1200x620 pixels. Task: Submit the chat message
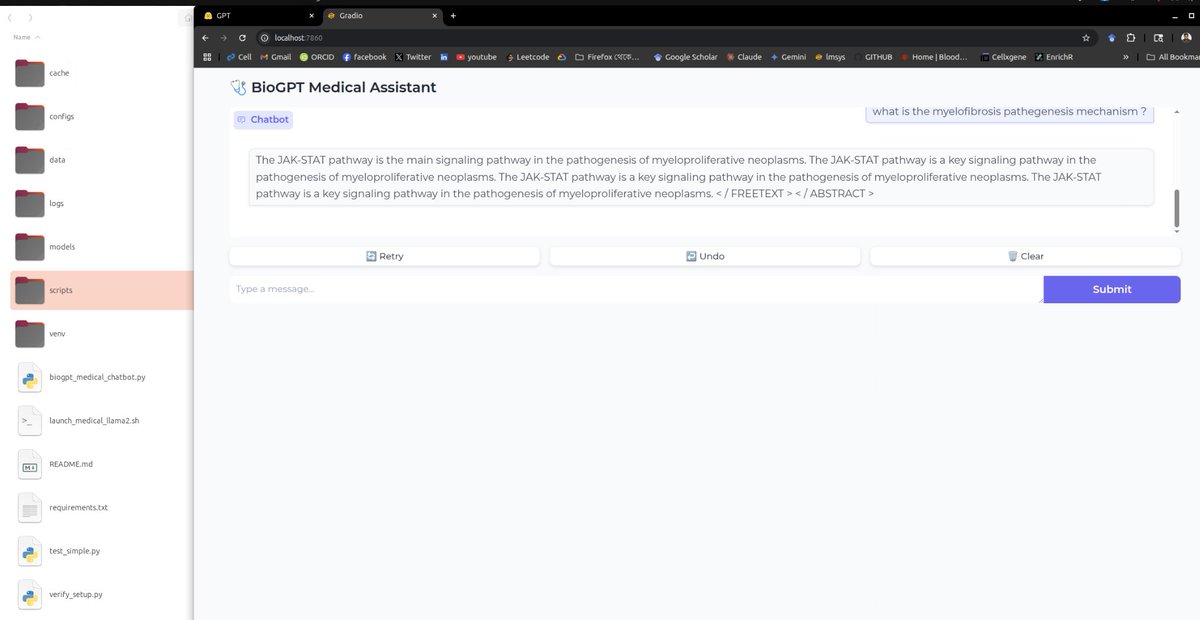[1112, 289]
